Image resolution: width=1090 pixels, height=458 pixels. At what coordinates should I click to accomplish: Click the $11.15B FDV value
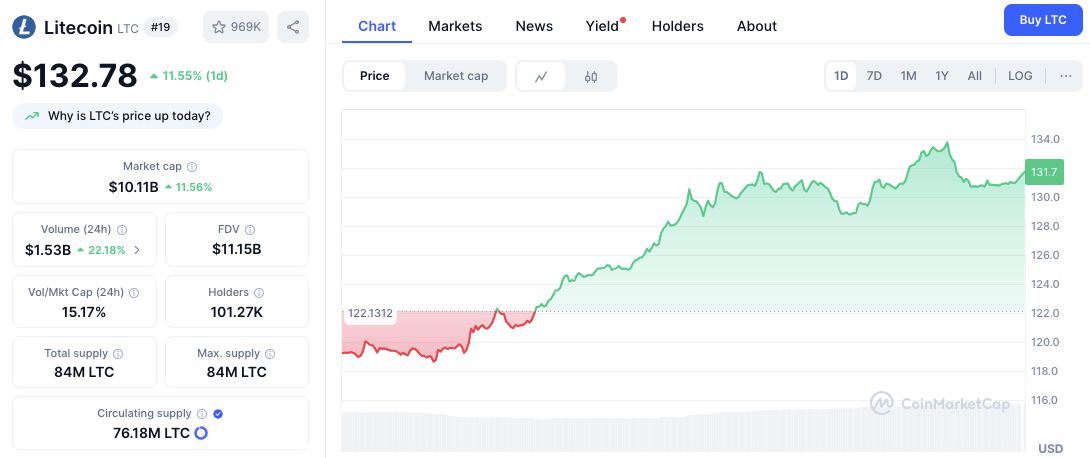pos(236,249)
